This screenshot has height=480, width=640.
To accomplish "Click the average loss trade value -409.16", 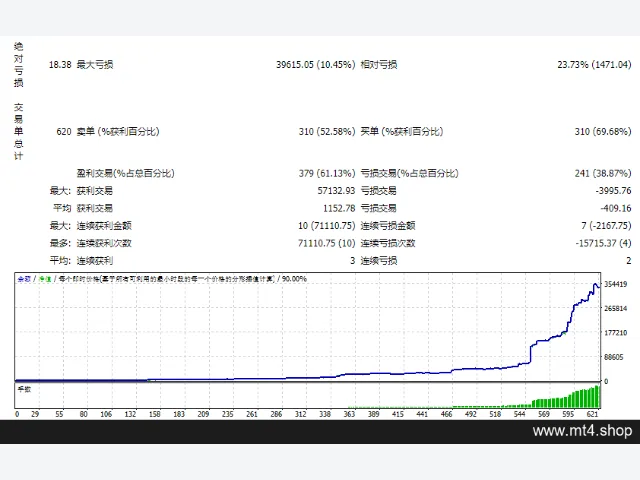I will (616, 208).
